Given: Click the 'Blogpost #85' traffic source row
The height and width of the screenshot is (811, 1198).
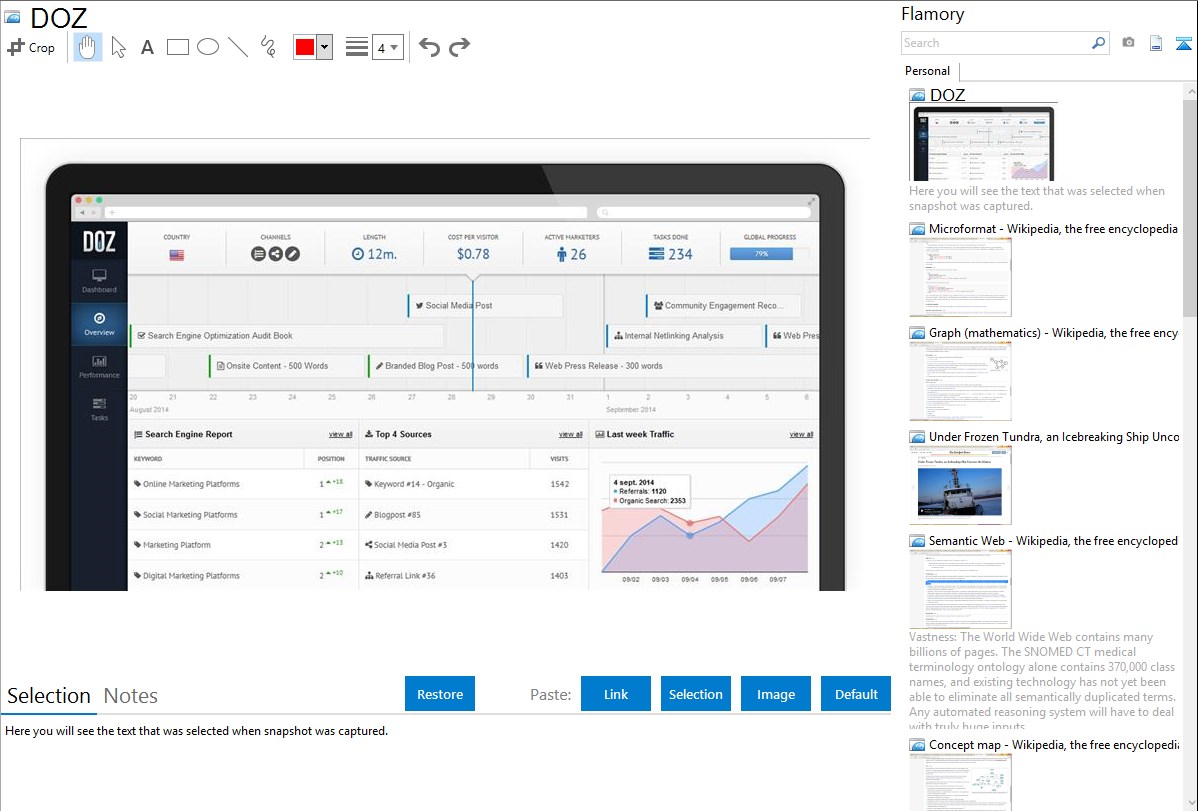Looking at the screenshot, I should coord(474,514).
